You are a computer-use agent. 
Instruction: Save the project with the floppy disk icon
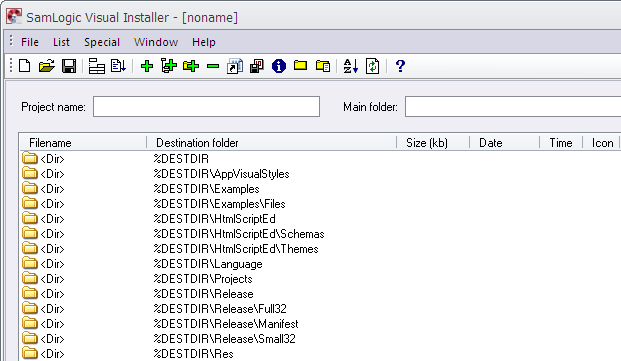coord(69,66)
